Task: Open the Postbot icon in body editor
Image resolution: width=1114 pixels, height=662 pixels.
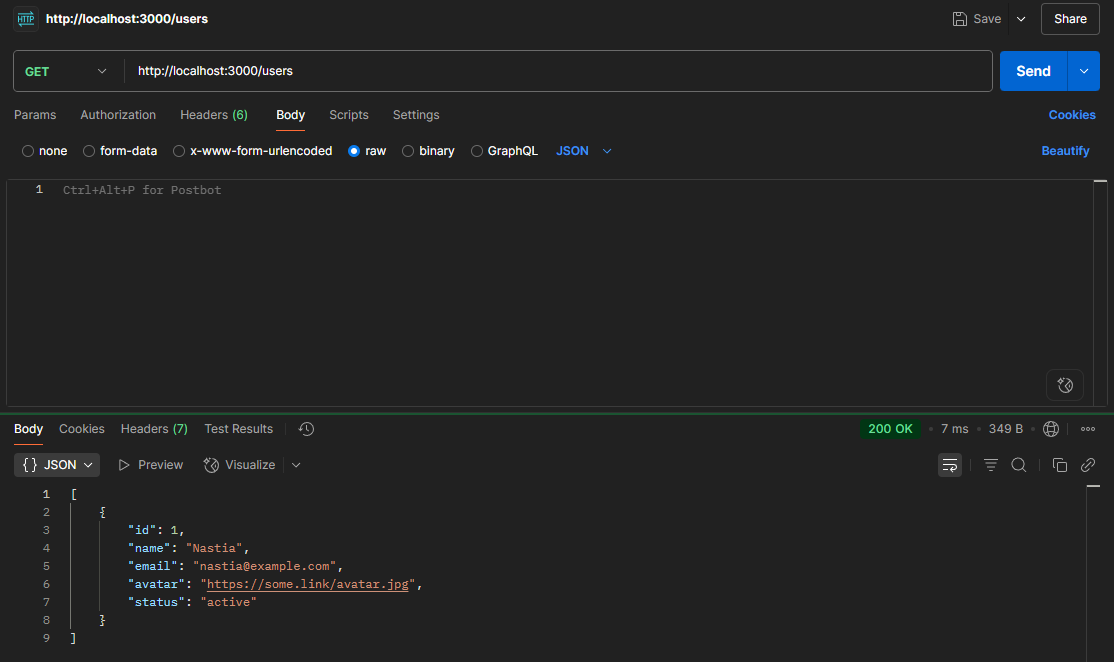Action: (1065, 385)
